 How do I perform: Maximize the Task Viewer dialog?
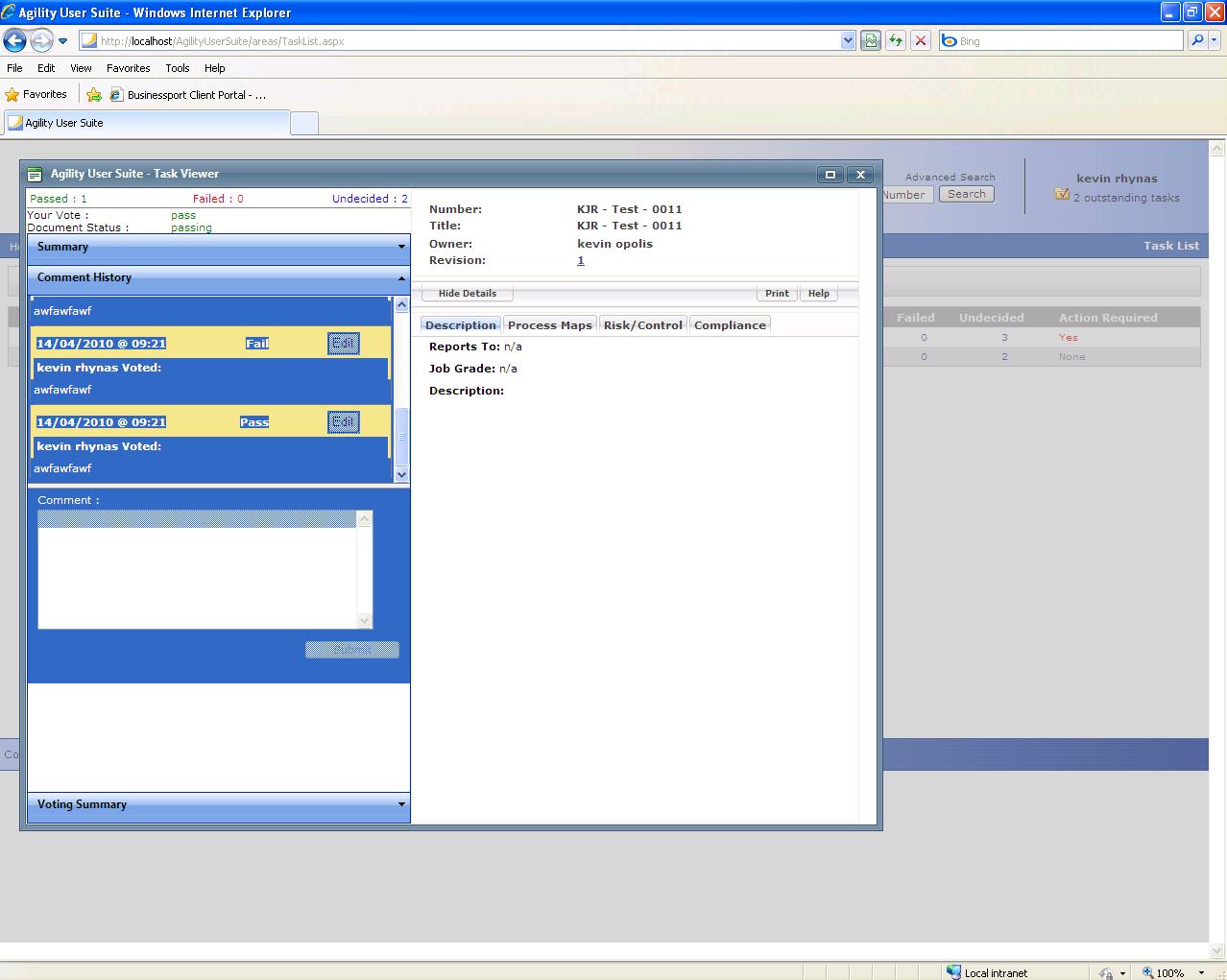830,174
